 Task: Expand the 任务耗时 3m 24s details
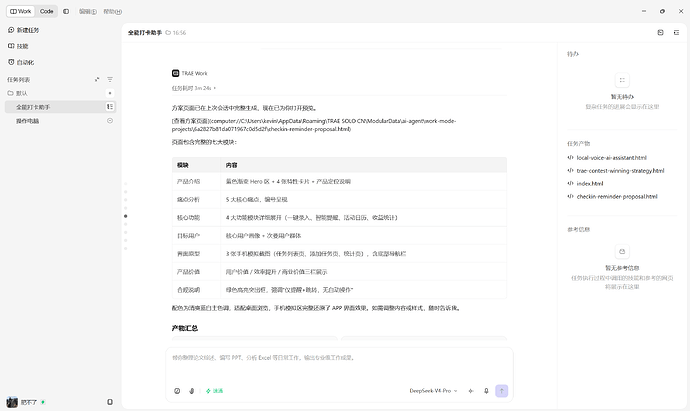pos(194,88)
